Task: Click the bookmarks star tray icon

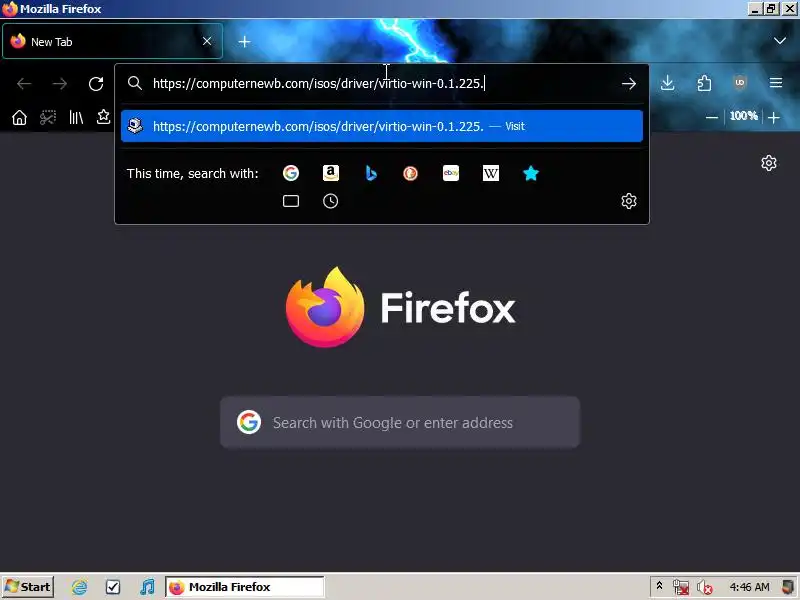Action: 104,117
